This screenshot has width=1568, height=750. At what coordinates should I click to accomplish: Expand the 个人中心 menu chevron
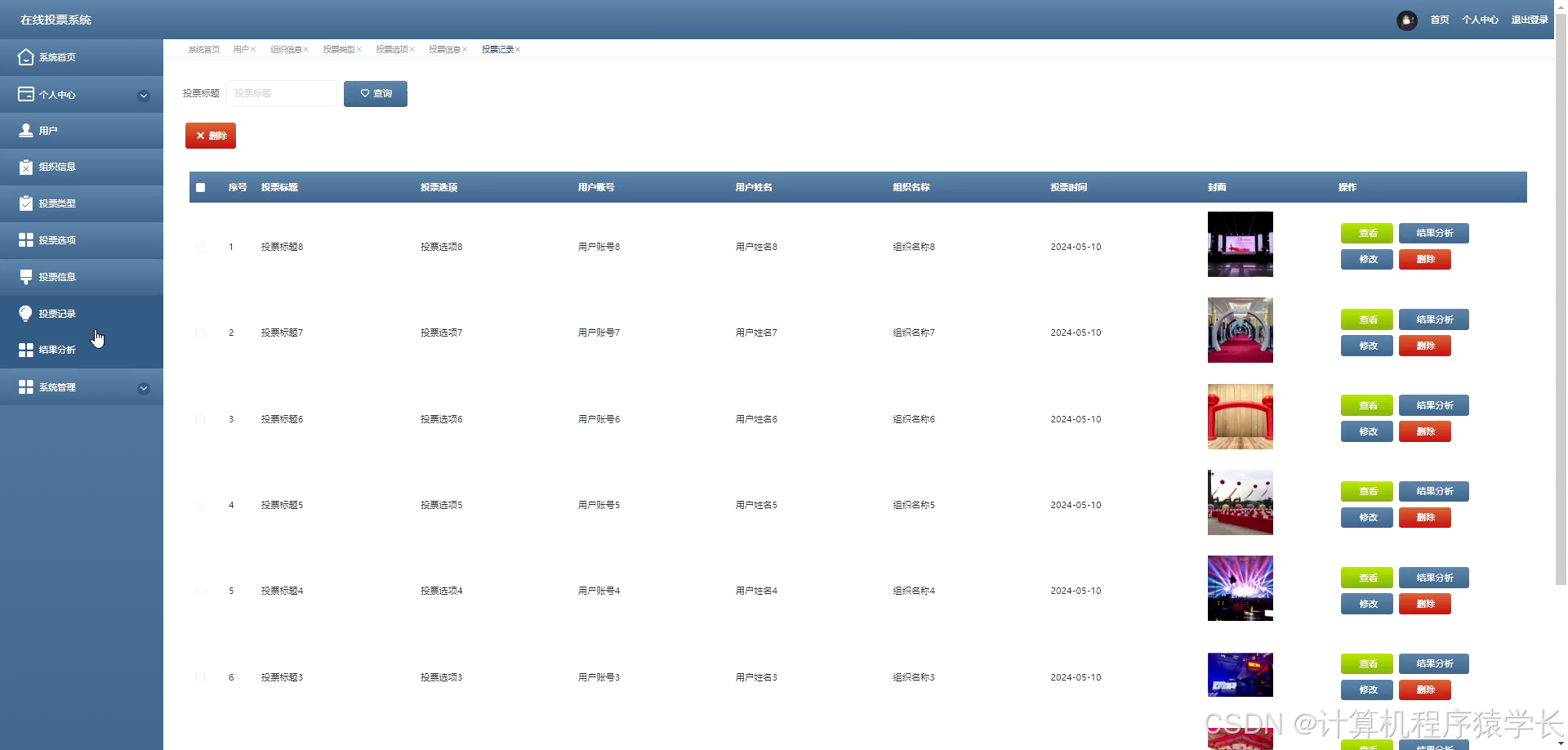144,96
